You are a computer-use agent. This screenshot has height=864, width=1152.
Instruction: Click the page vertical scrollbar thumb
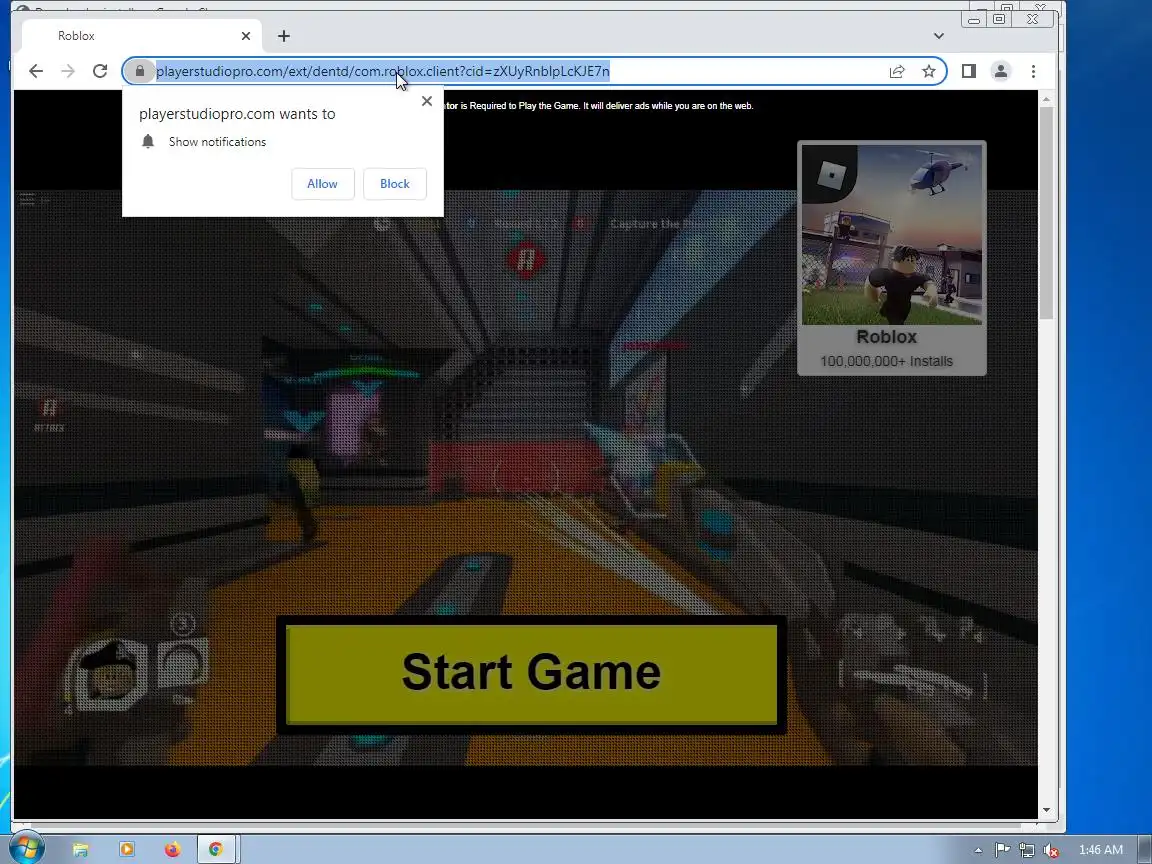1046,213
